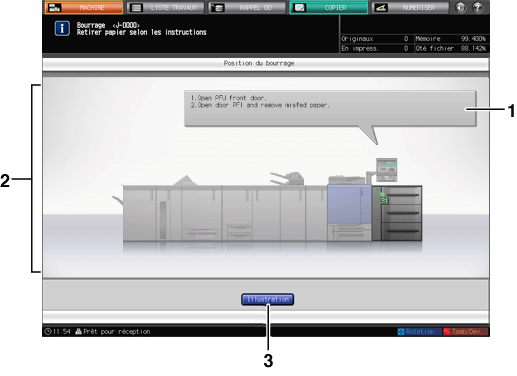Viewport: 517px width, 376px height.
Task: Click the Bourrage J-0000 message text
Action: (108, 25)
